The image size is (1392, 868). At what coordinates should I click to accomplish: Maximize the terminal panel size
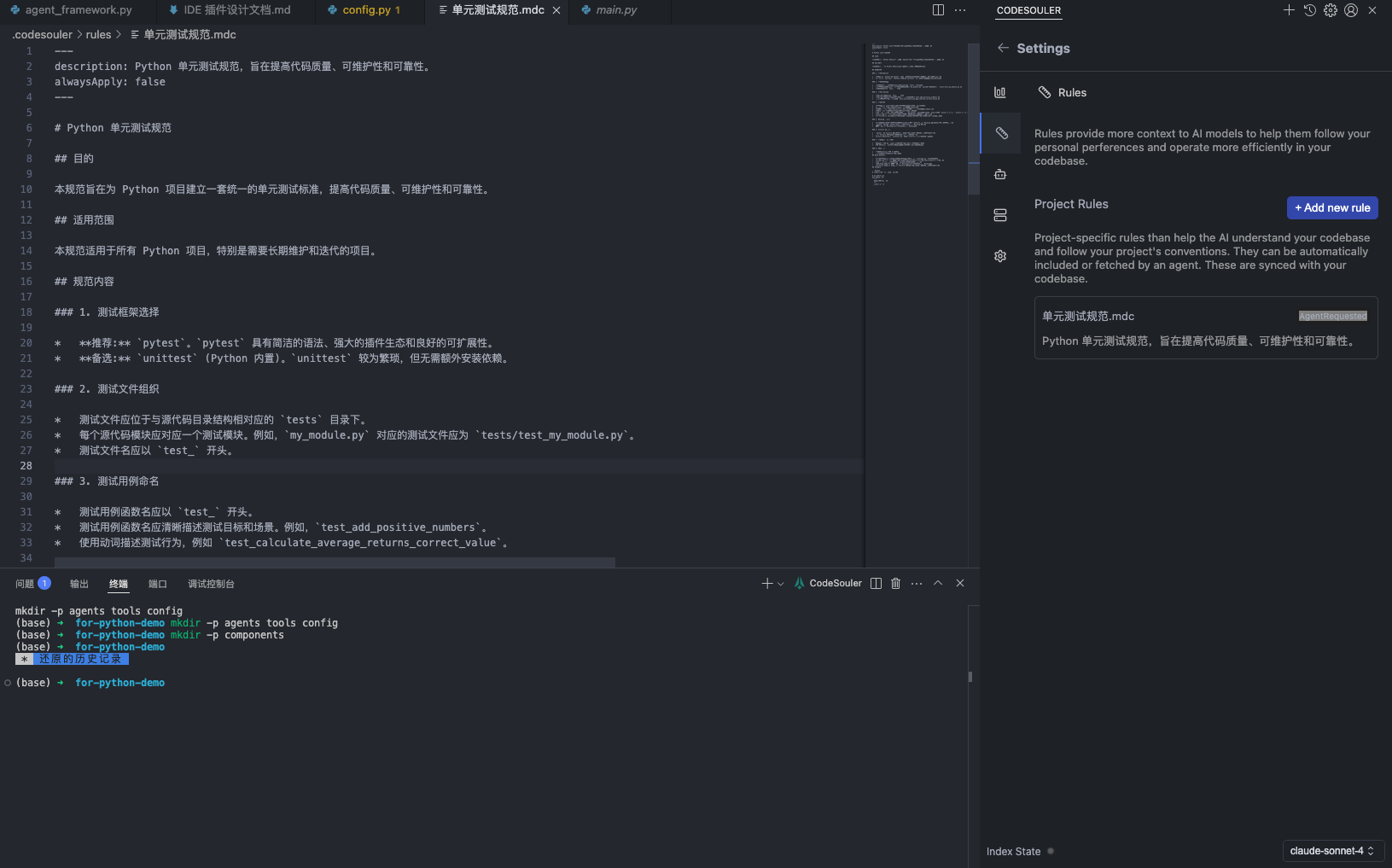click(x=938, y=583)
